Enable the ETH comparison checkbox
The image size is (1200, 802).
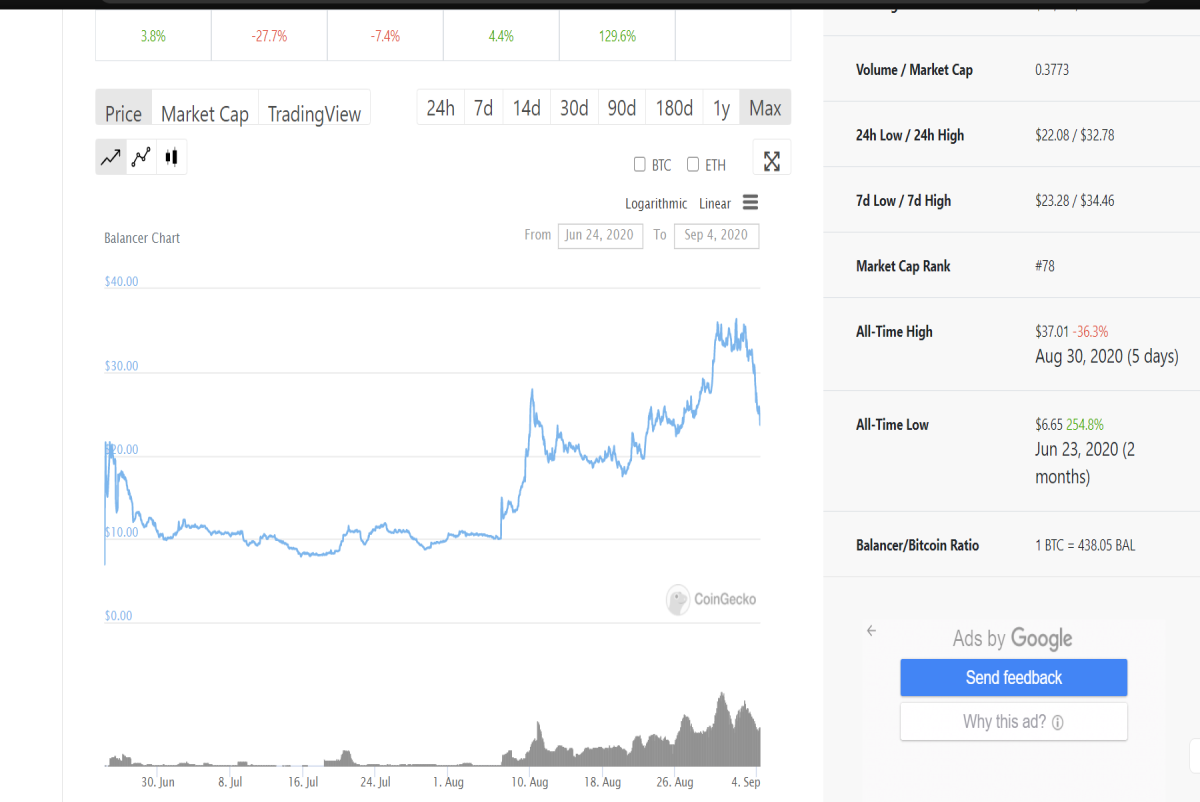(693, 164)
